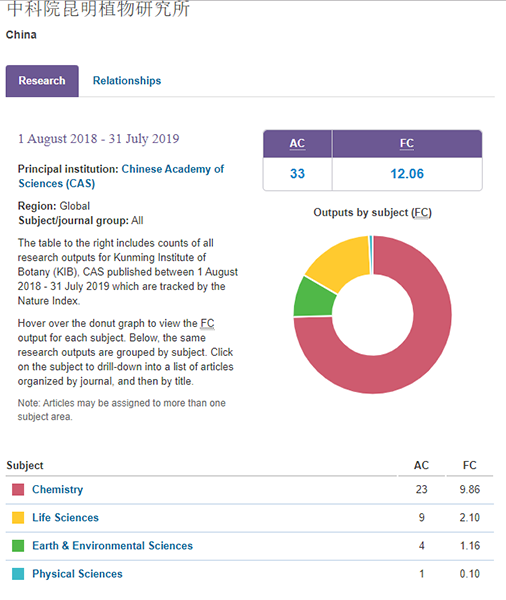Select the Research tab
The height and width of the screenshot is (600, 506).
click(x=42, y=81)
